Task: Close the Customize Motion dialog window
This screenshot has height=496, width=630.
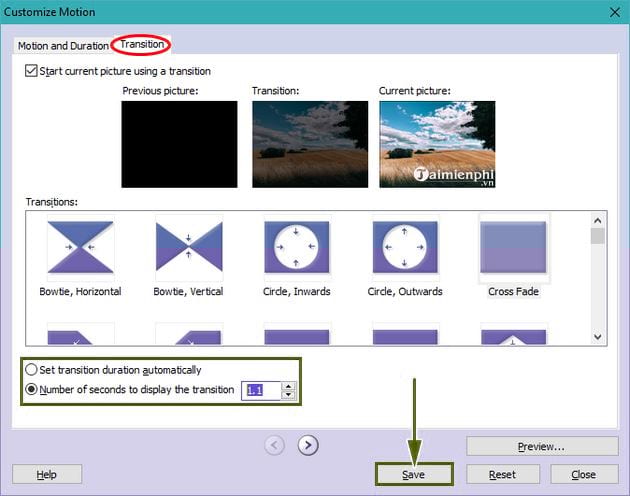Action: click(x=615, y=12)
